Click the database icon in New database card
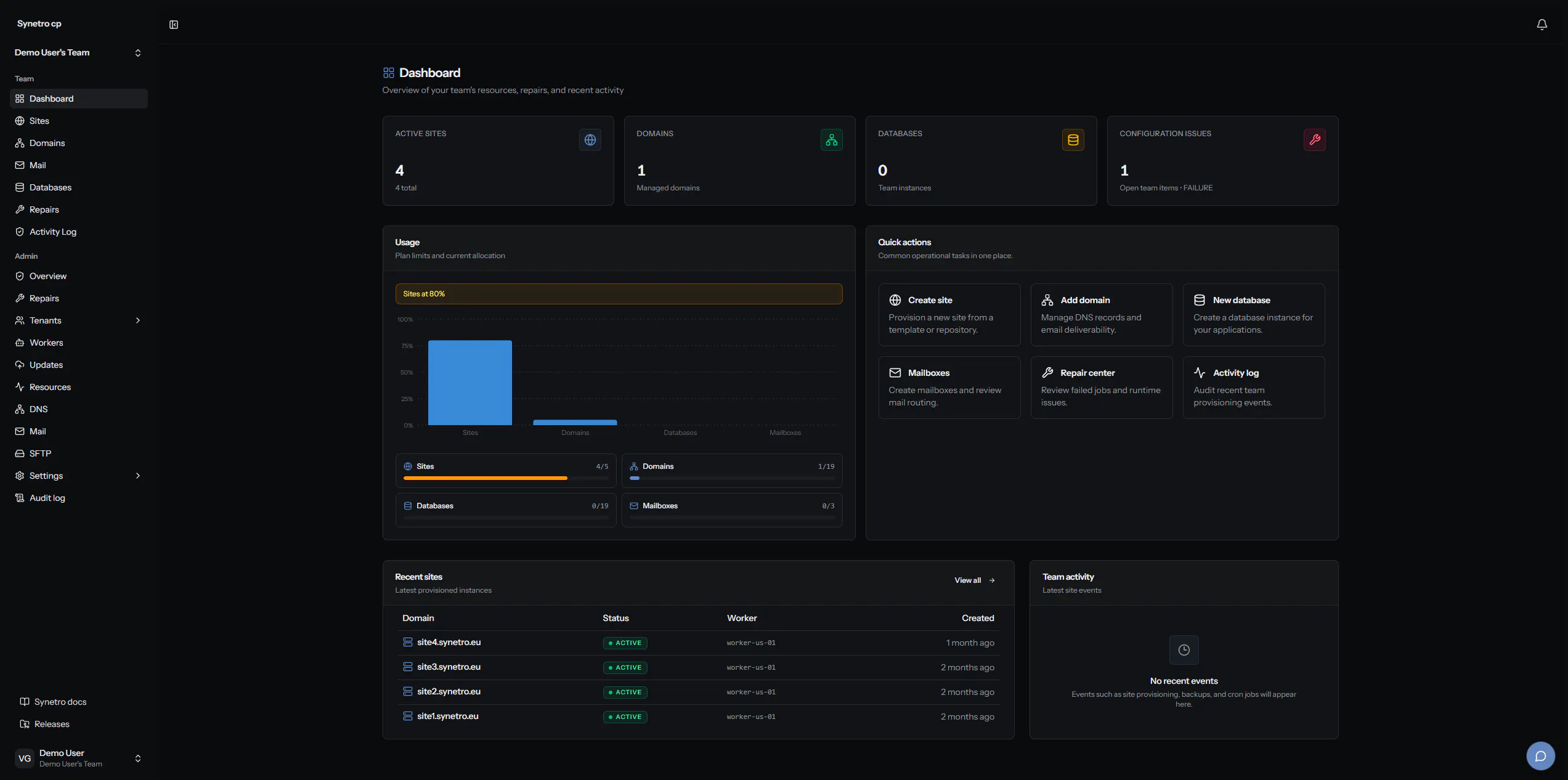This screenshot has height=780, width=1568. click(x=1200, y=300)
